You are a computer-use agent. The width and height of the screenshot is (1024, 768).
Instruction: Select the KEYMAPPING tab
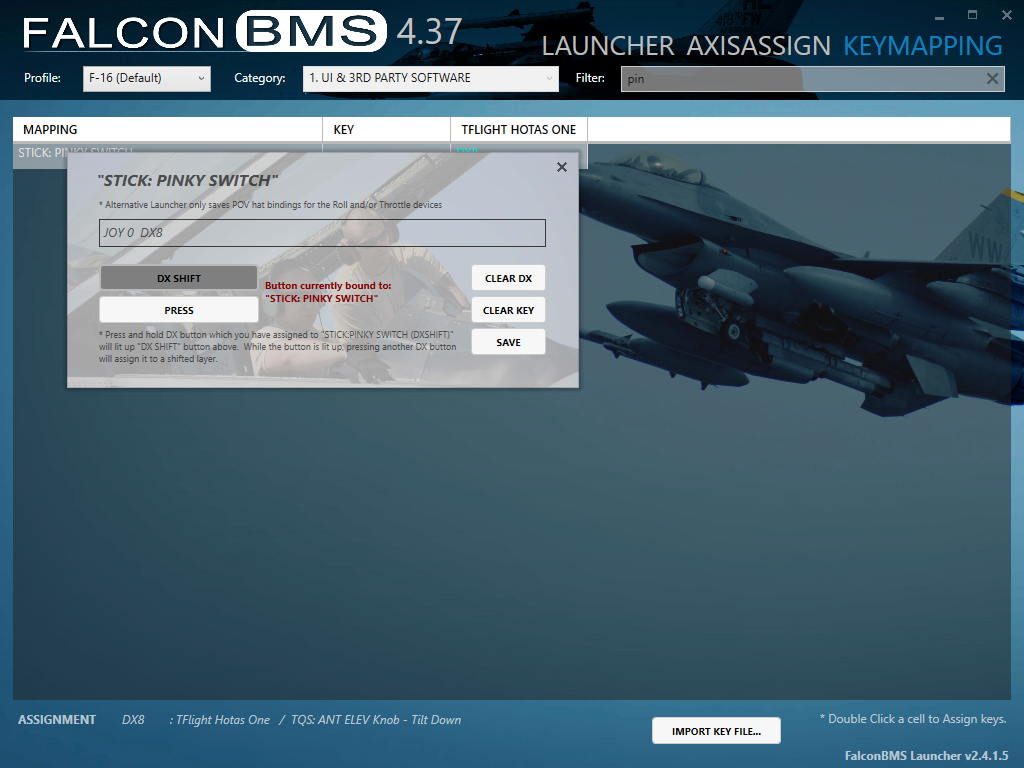[923, 46]
